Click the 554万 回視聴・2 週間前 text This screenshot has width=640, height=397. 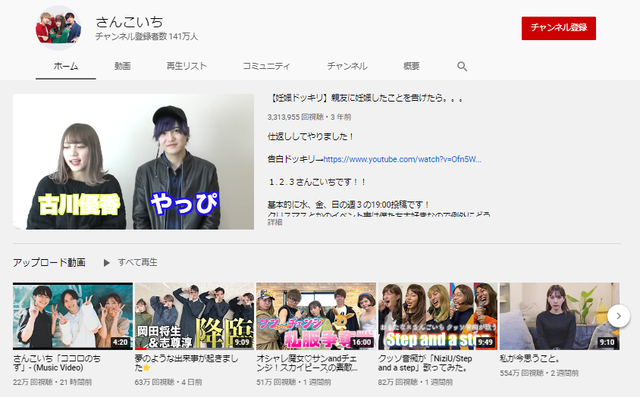point(539,373)
